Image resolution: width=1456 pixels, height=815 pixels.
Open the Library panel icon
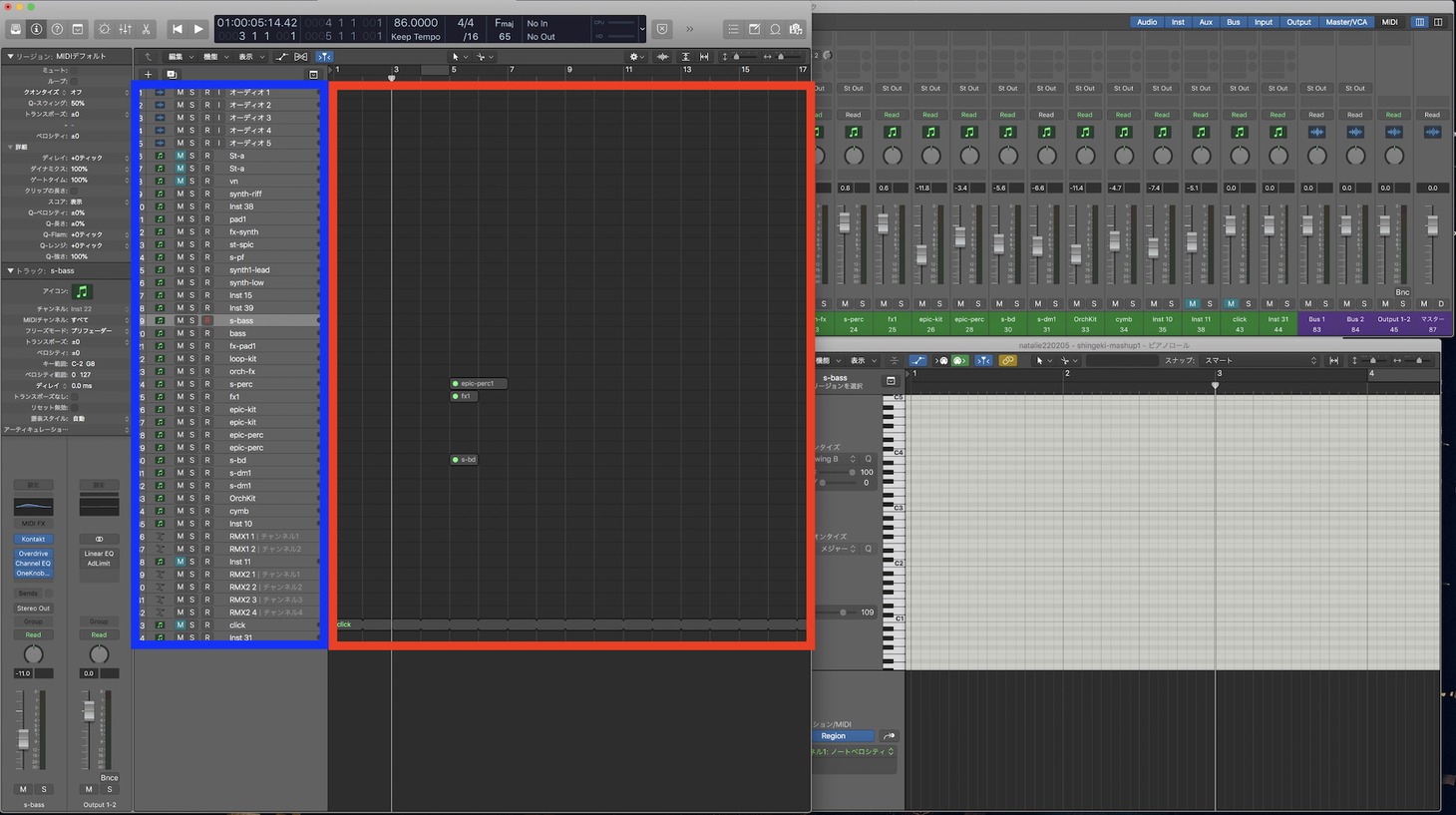(15, 29)
